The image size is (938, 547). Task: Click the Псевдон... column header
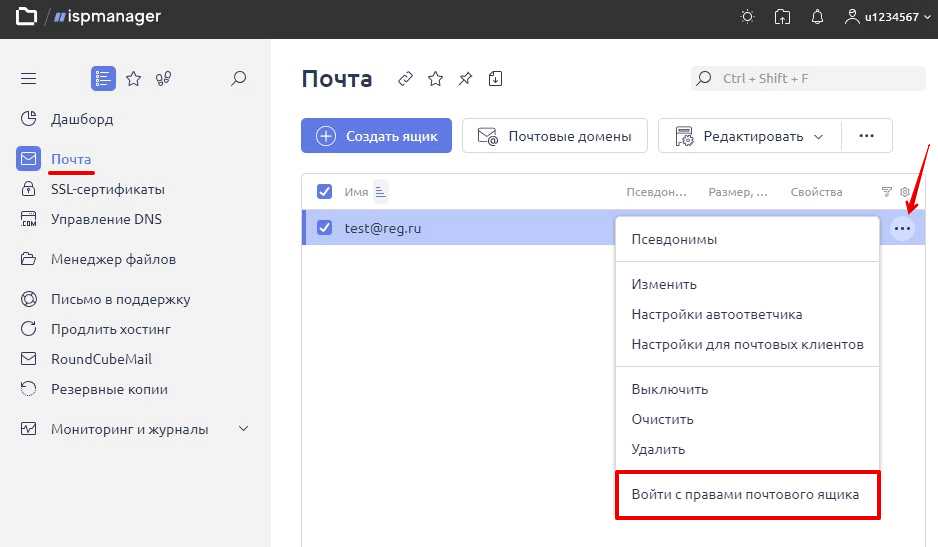point(656,192)
